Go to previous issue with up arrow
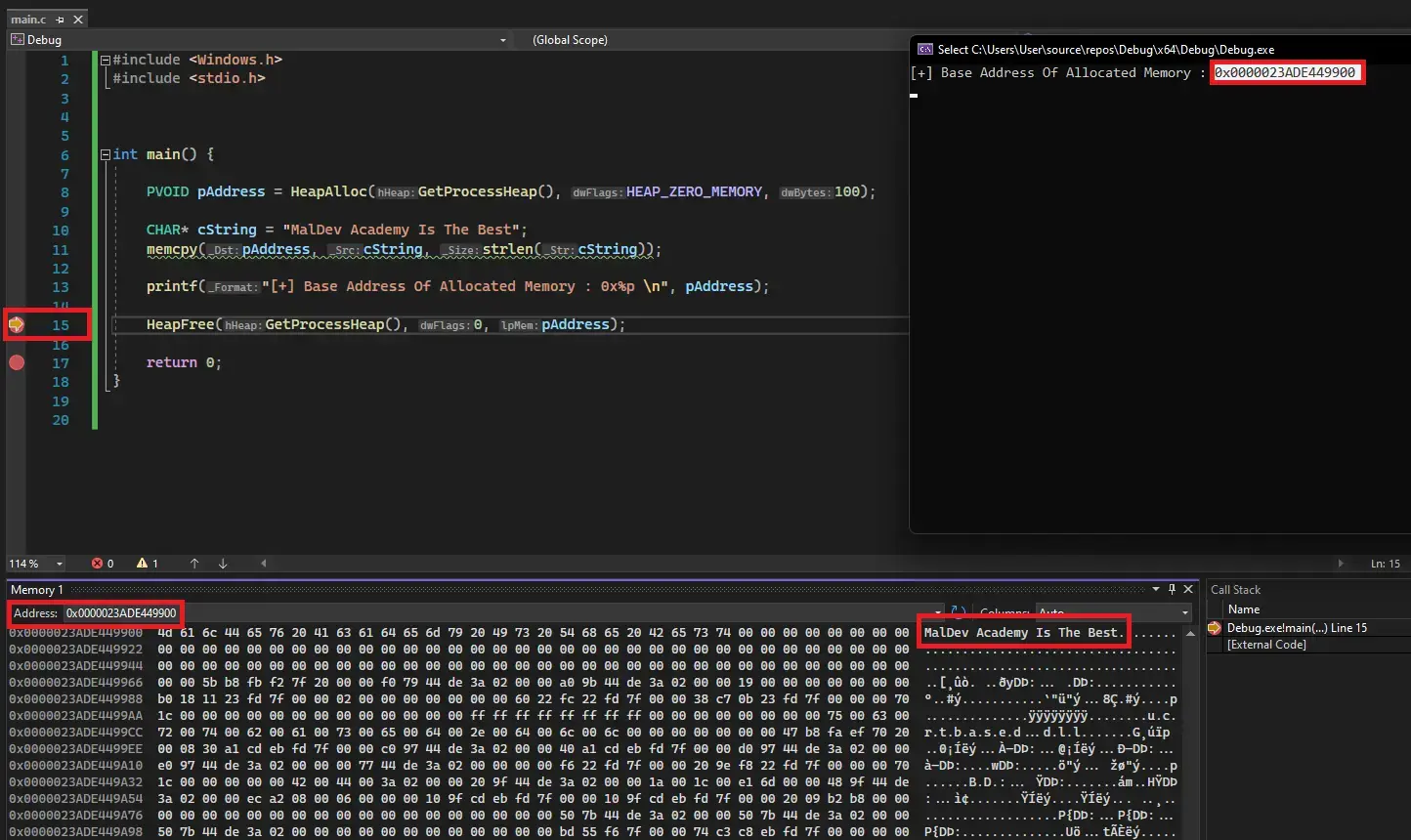 click(194, 564)
